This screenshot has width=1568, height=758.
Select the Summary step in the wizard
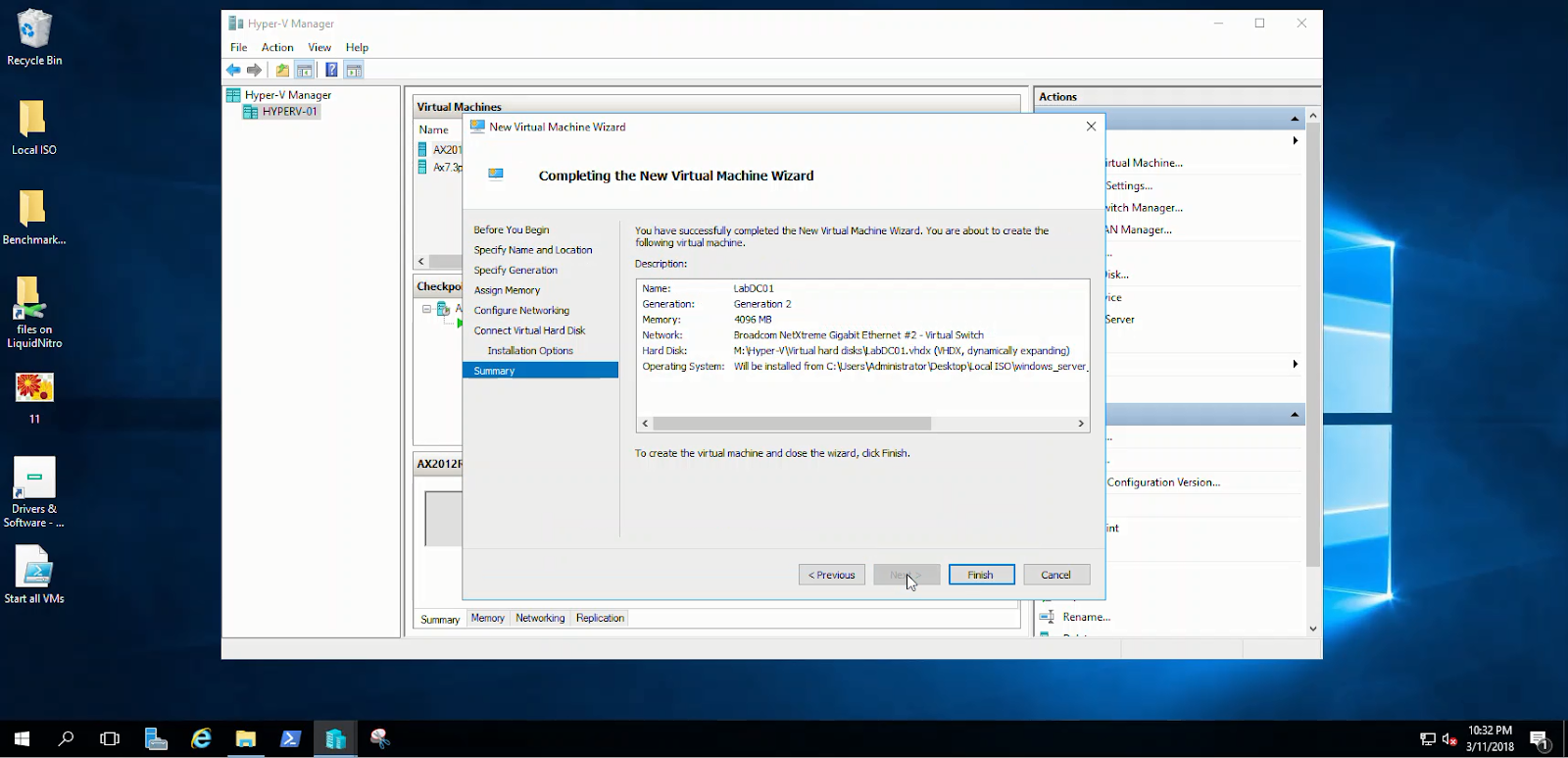(540, 371)
